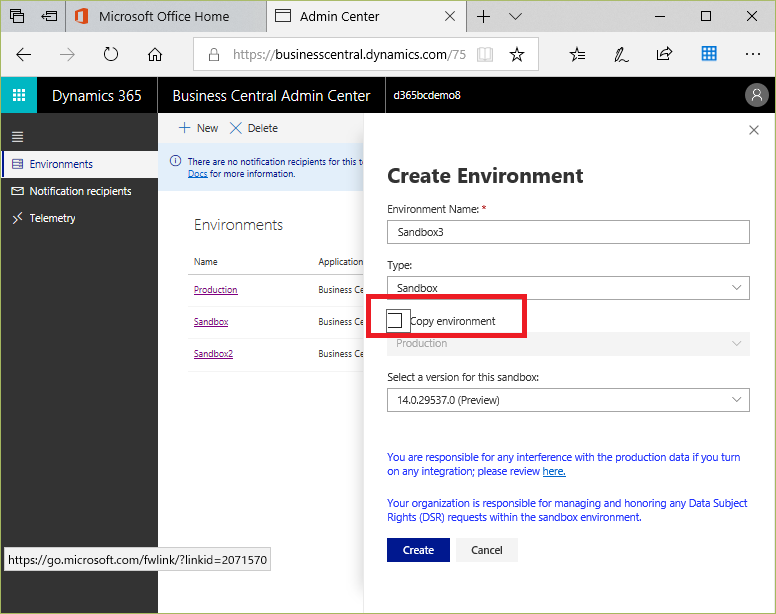Close the Admin Center tab
Viewport: 776px width, 614px height.
(450, 16)
